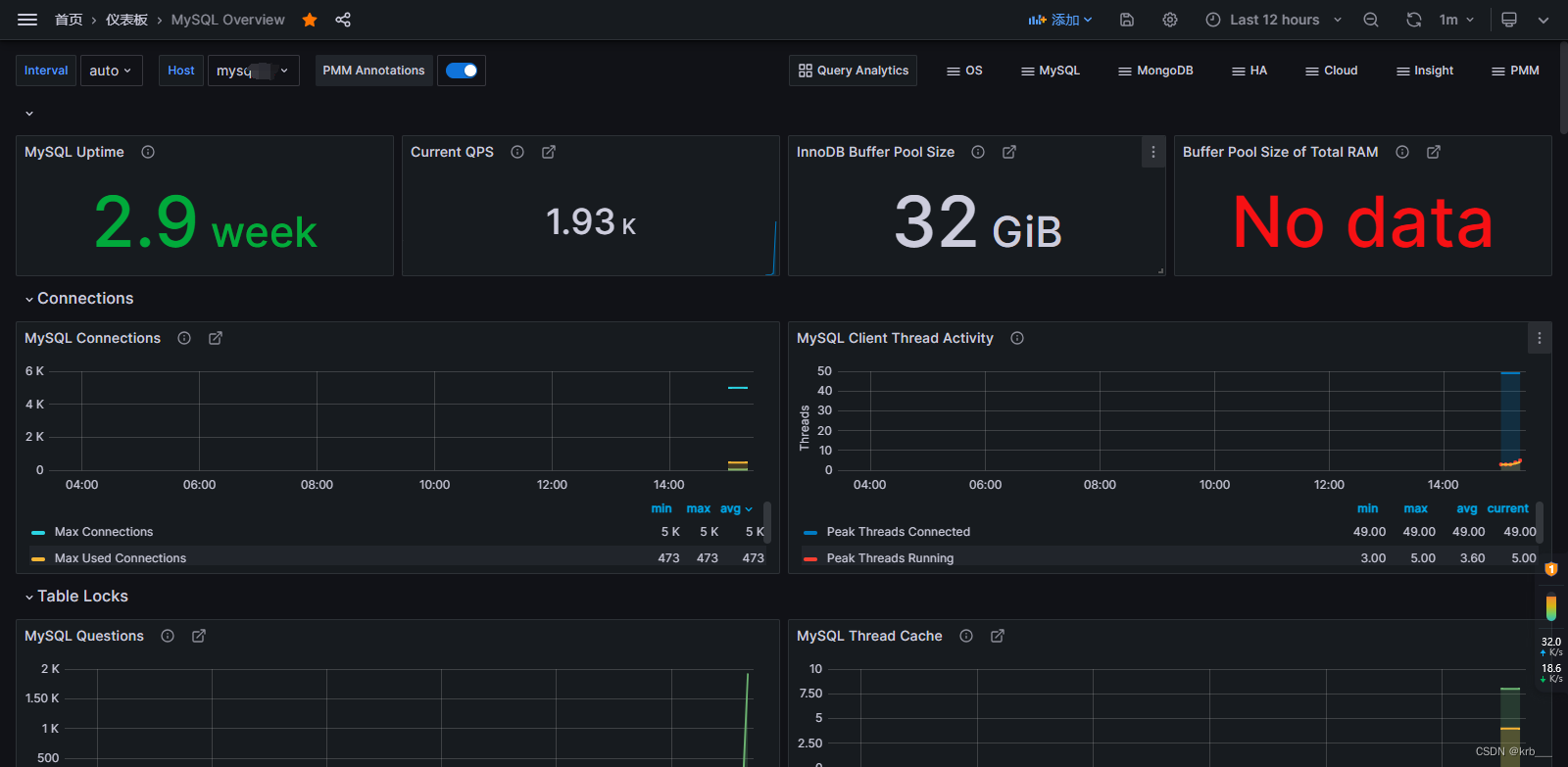
Task: Go to 首页 breadcrumb
Action: 69,20
